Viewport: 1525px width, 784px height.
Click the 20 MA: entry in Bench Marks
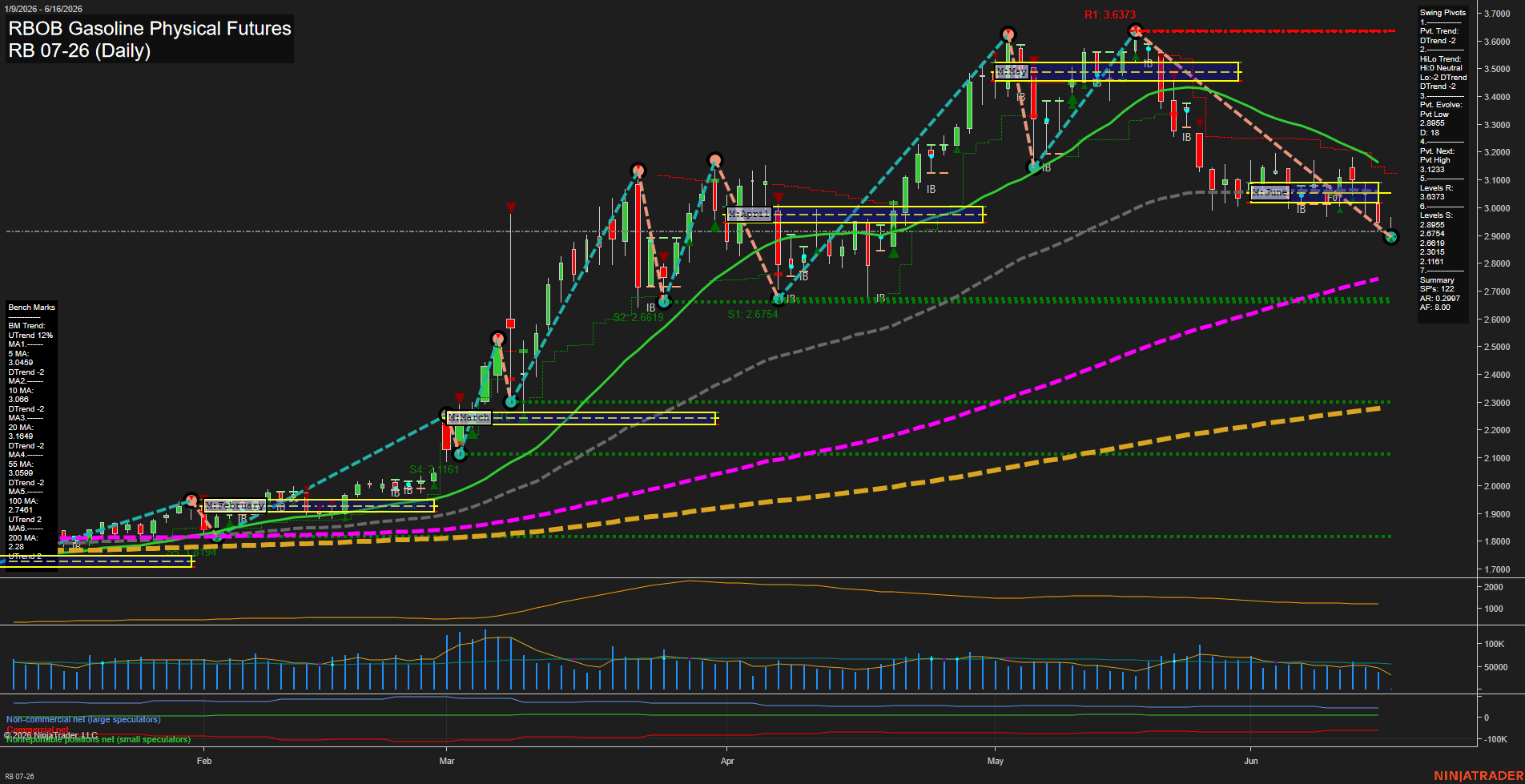coord(20,428)
